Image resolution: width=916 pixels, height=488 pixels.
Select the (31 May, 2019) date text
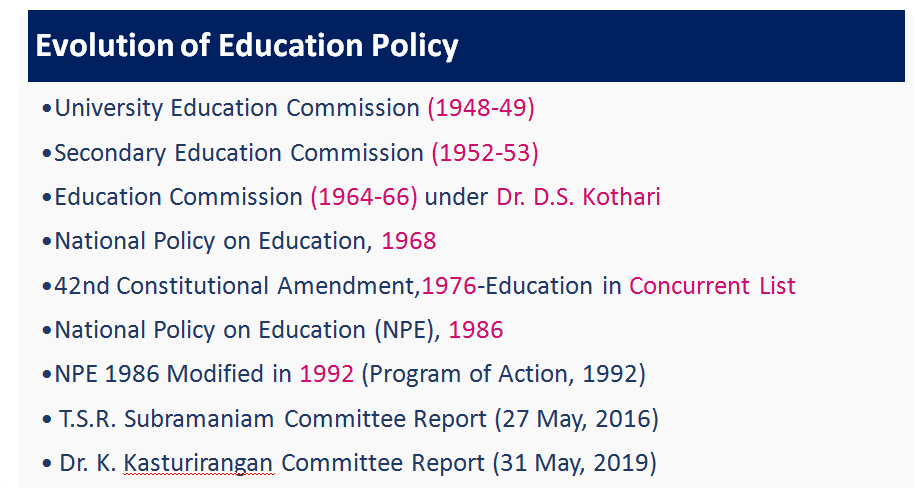click(575, 463)
